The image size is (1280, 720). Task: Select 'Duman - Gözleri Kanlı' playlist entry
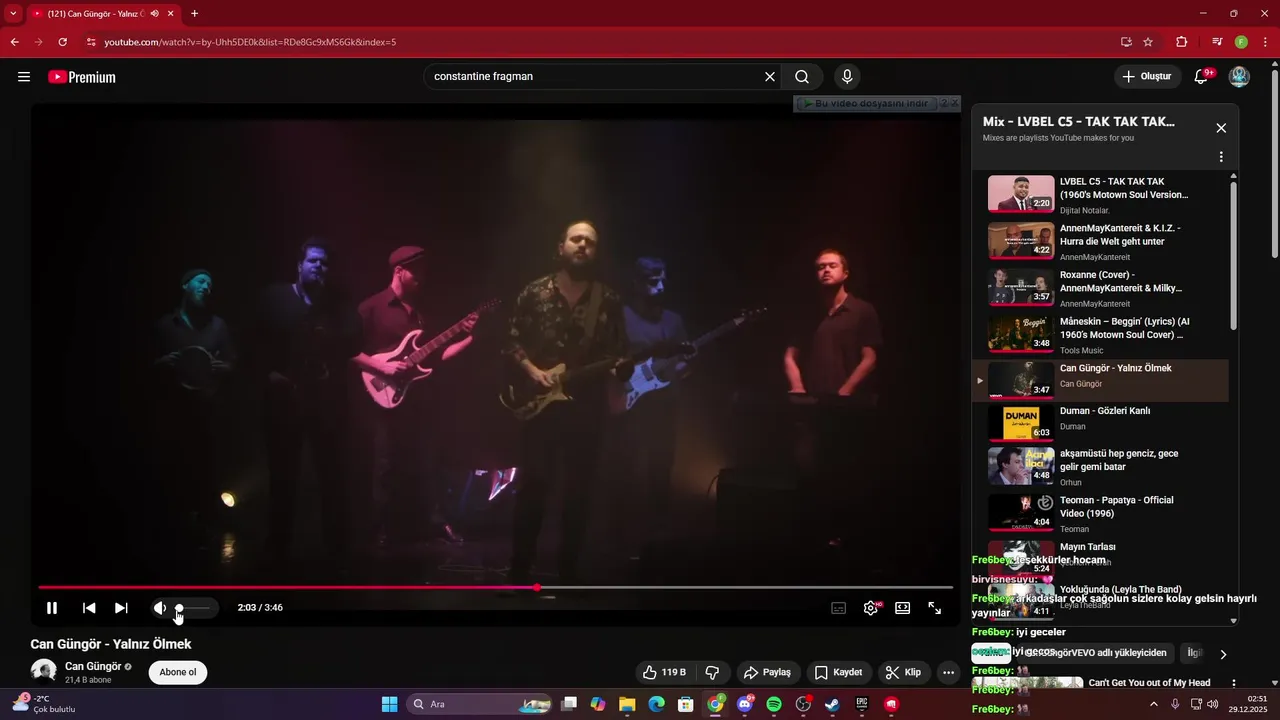coord(1100,423)
